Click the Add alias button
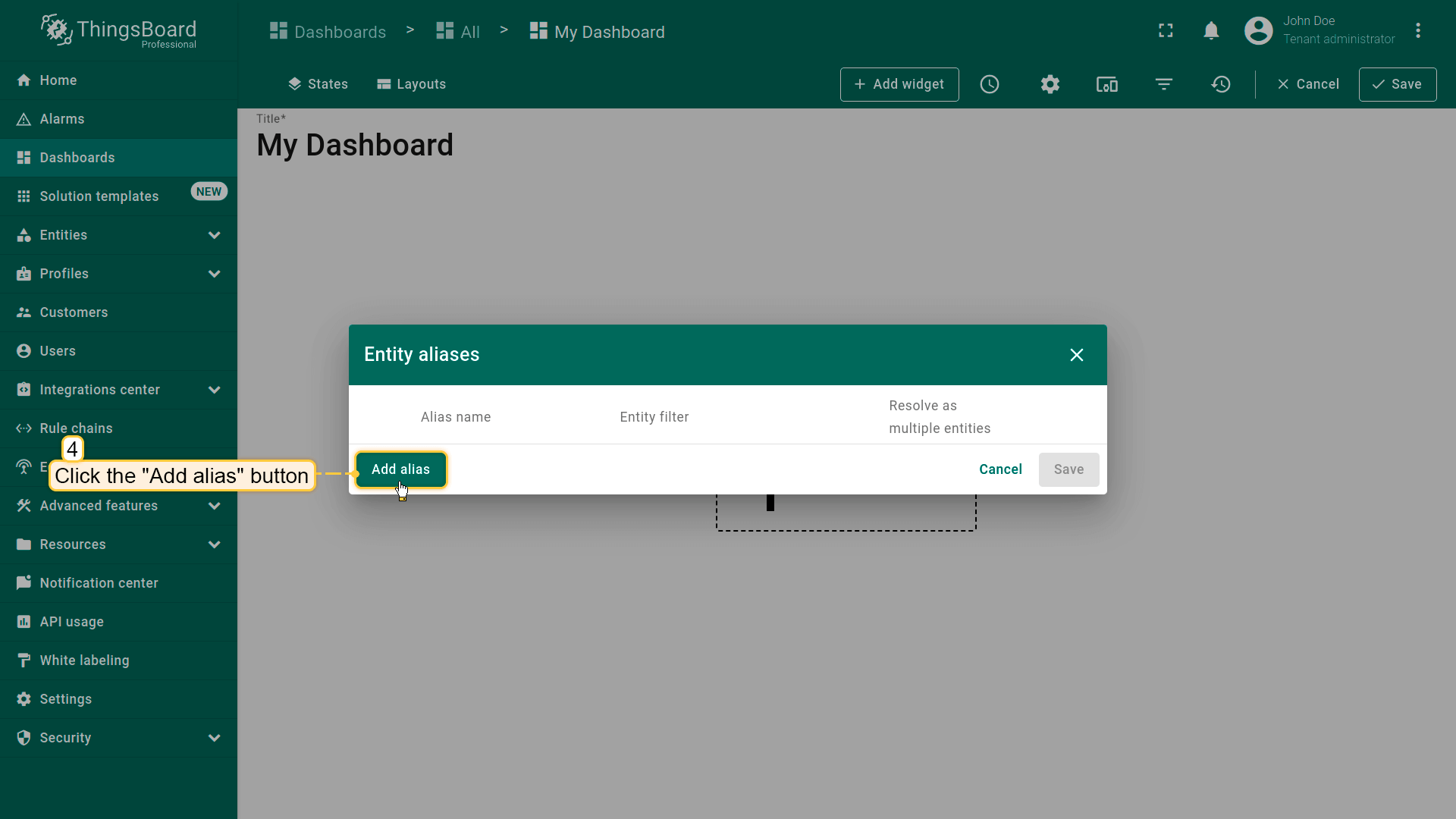This screenshot has width=1456, height=819. (400, 469)
